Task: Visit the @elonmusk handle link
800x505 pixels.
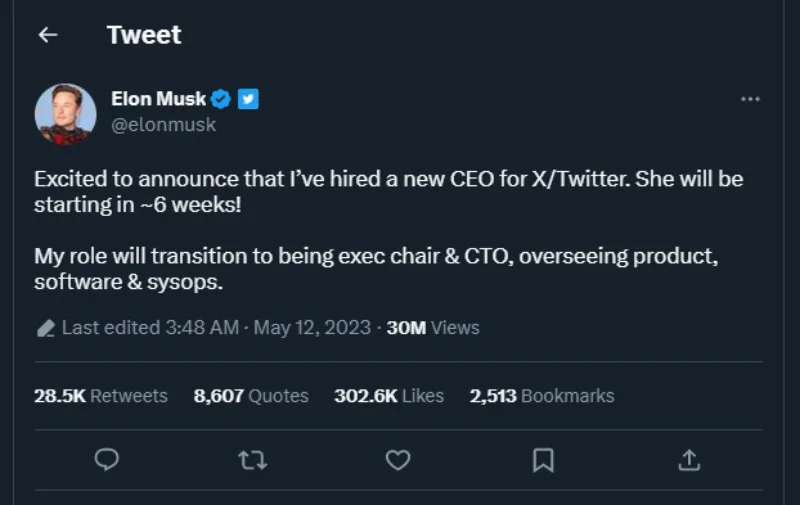Action: point(164,125)
